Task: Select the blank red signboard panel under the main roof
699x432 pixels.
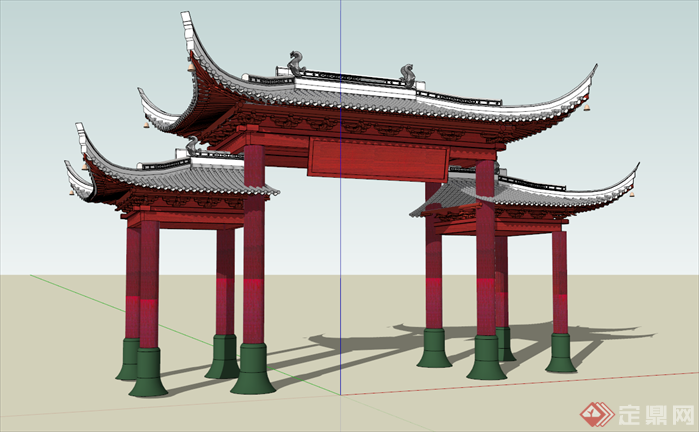Action: click(x=378, y=160)
